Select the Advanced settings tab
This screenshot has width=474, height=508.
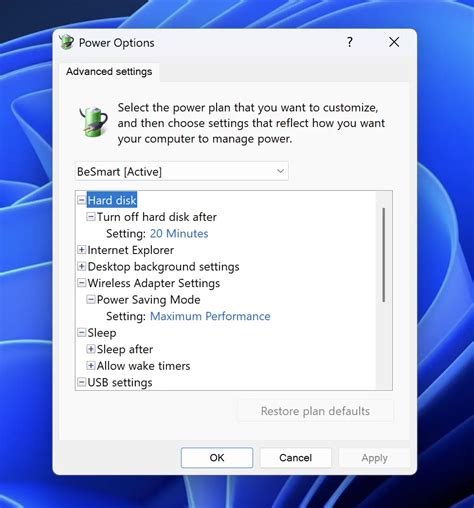[109, 71]
